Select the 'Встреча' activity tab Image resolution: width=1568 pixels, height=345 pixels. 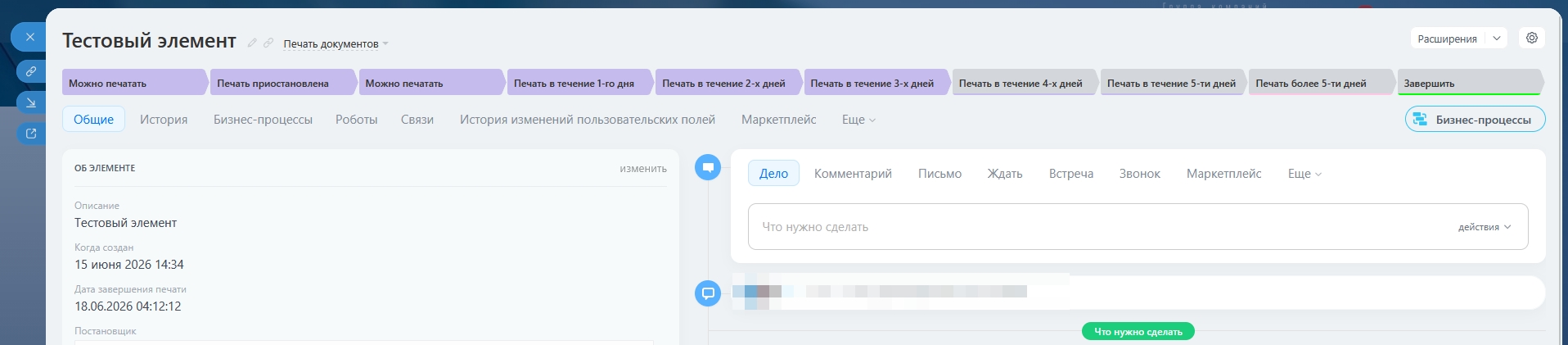point(1071,174)
